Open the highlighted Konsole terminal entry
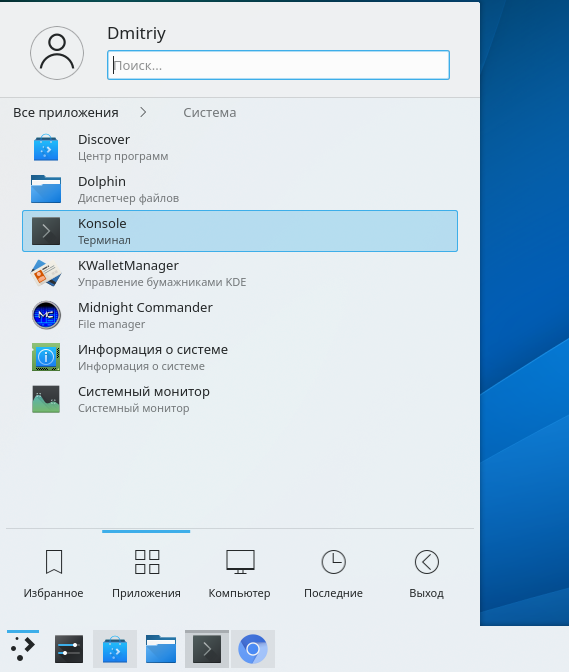Image resolution: width=569 pixels, height=672 pixels. (240, 231)
